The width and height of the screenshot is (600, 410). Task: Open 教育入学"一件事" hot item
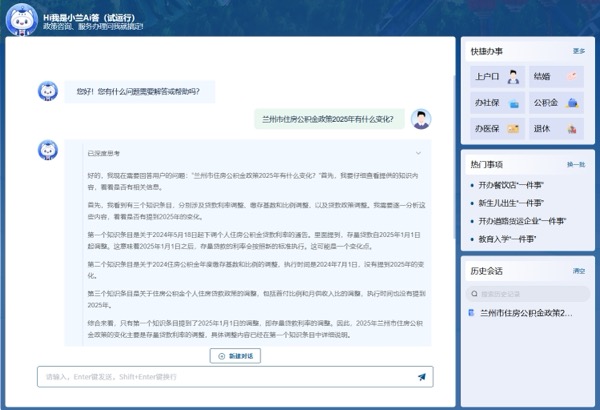(507, 239)
